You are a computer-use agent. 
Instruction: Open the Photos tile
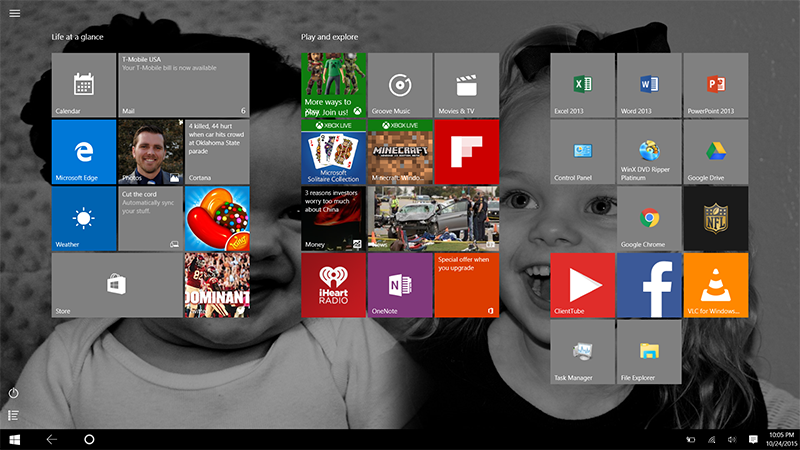[x=151, y=152]
